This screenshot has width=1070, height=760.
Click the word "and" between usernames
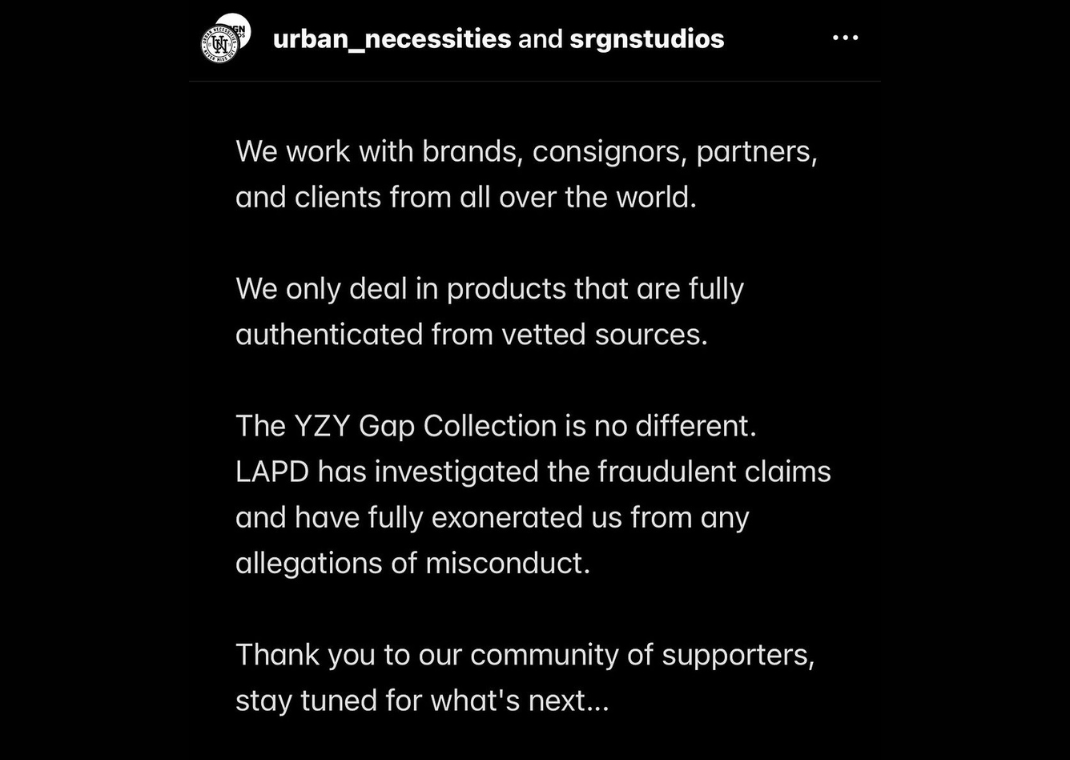[x=541, y=39]
